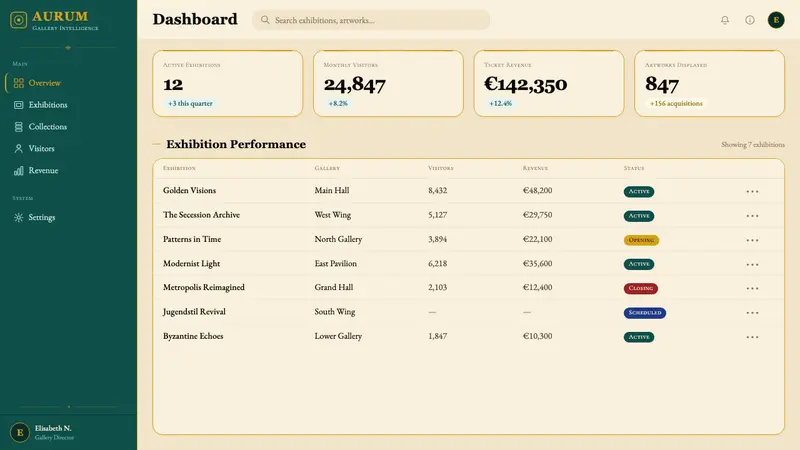Click the Visitors person icon
This screenshot has width=800, height=450.
pyautogui.click(x=18, y=148)
